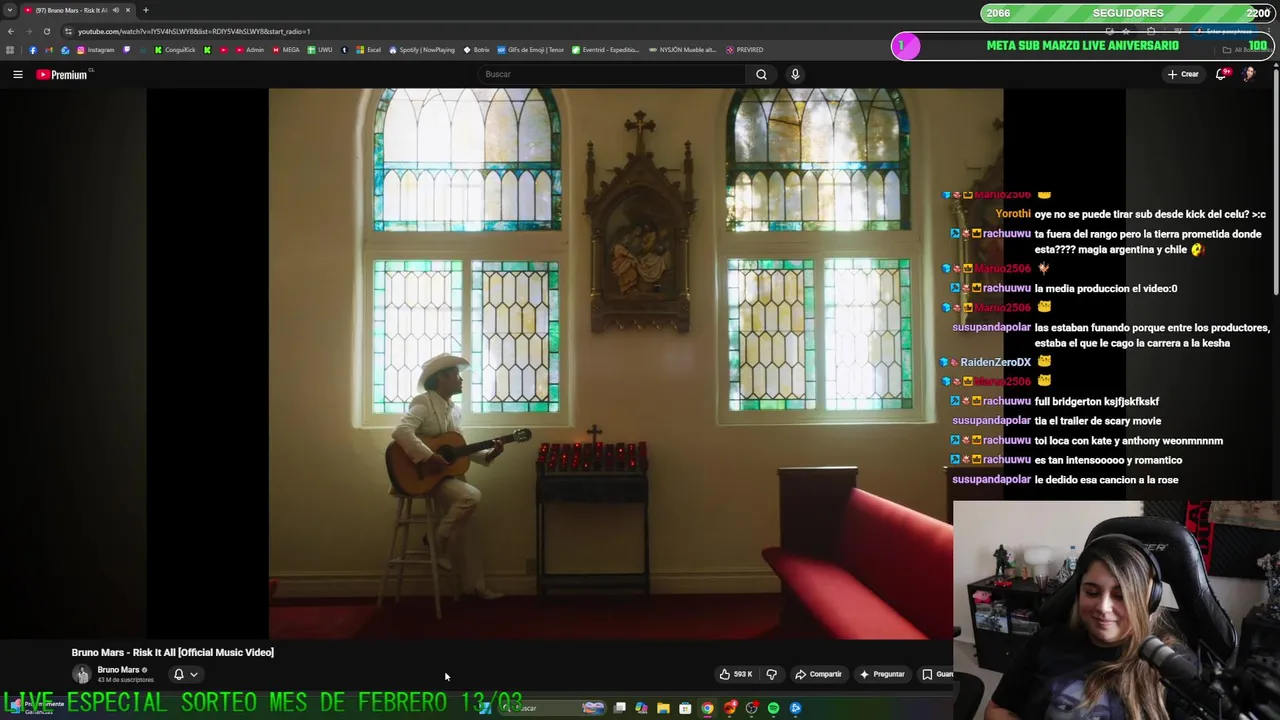The width and height of the screenshot is (1280, 720).
Task: Open Chrome from the taskbar
Action: click(707, 708)
